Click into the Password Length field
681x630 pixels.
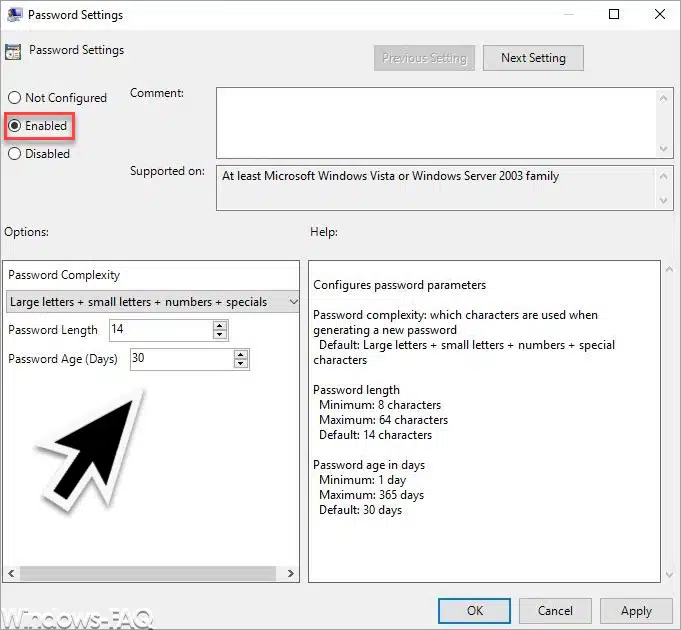[160, 330]
